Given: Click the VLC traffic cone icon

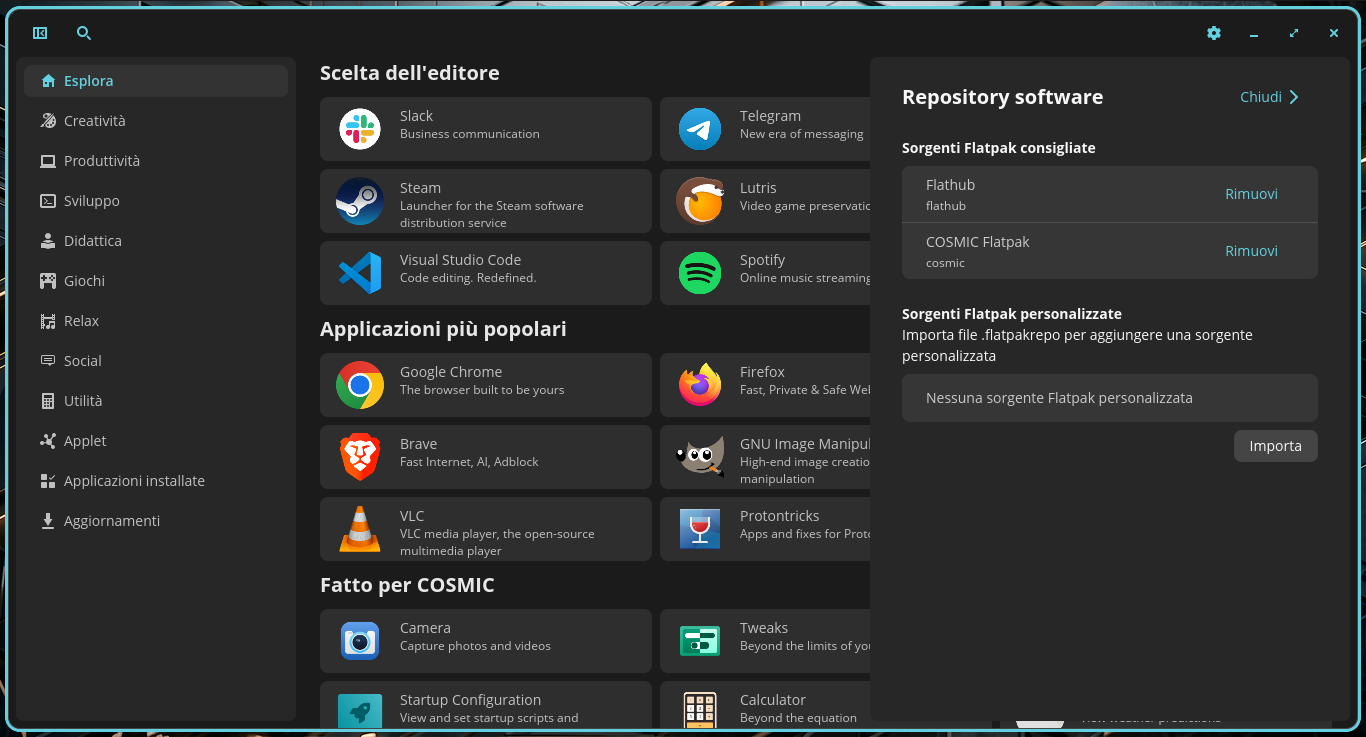Looking at the screenshot, I should (360, 529).
